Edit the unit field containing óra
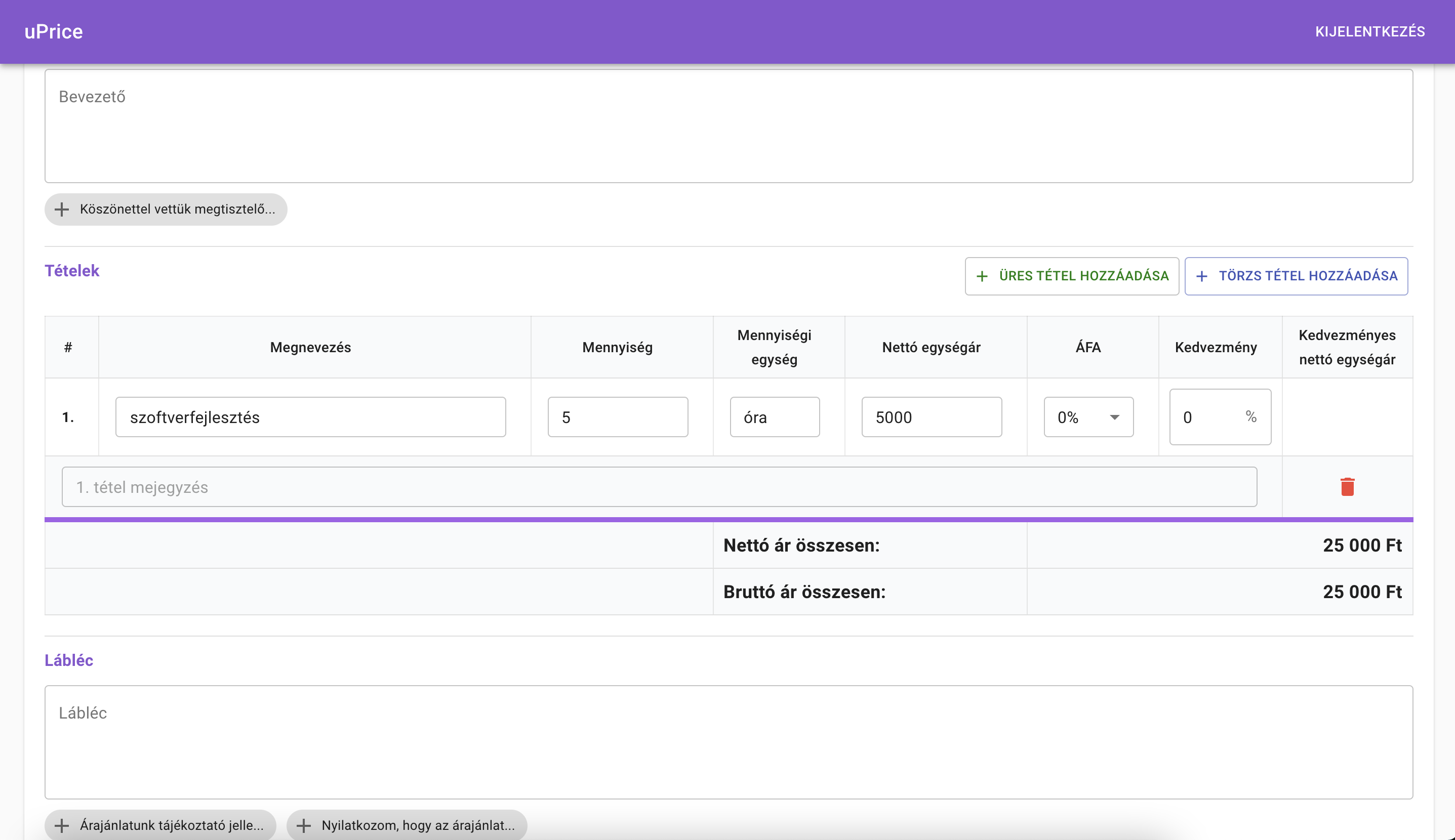This screenshot has width=1455, height=840. [775, 417]
